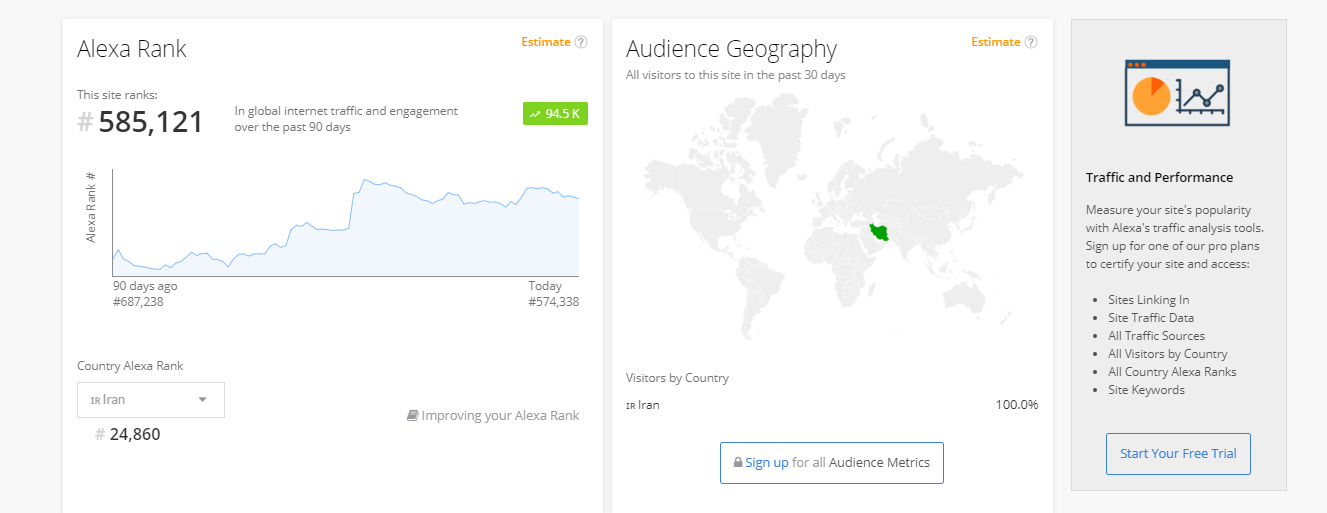Click the Today rank value #574,338
The image size is (1327, 513).
[x=554, y=302]
